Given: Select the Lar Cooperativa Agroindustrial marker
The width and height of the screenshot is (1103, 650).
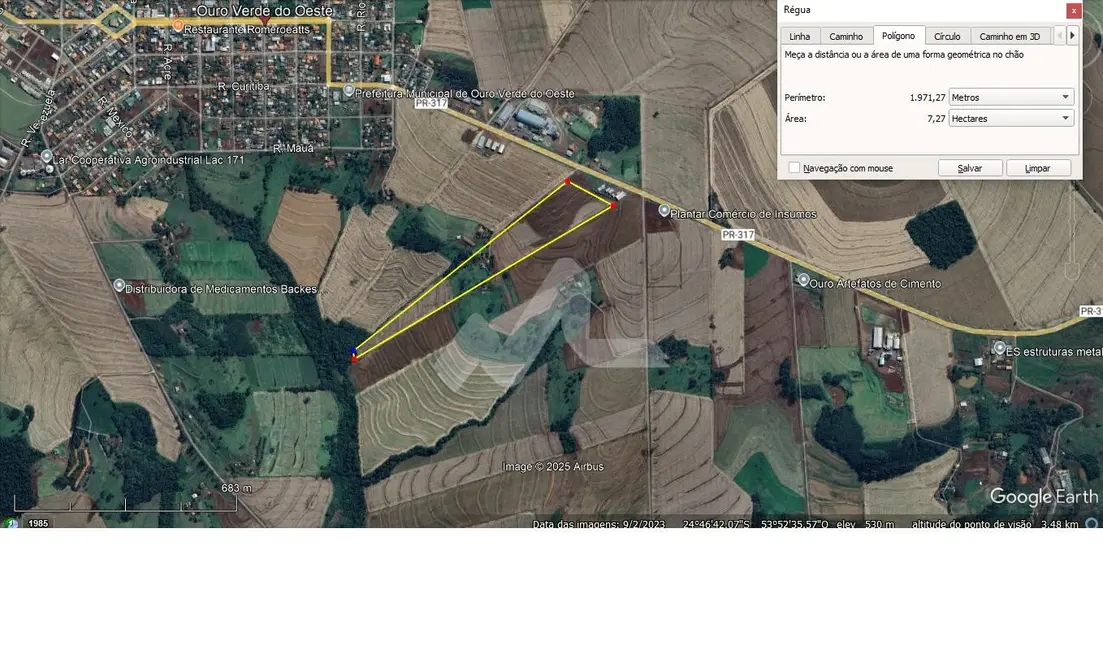Looking at the screenshot, I should pyautogui.click(x=46, y=158).
